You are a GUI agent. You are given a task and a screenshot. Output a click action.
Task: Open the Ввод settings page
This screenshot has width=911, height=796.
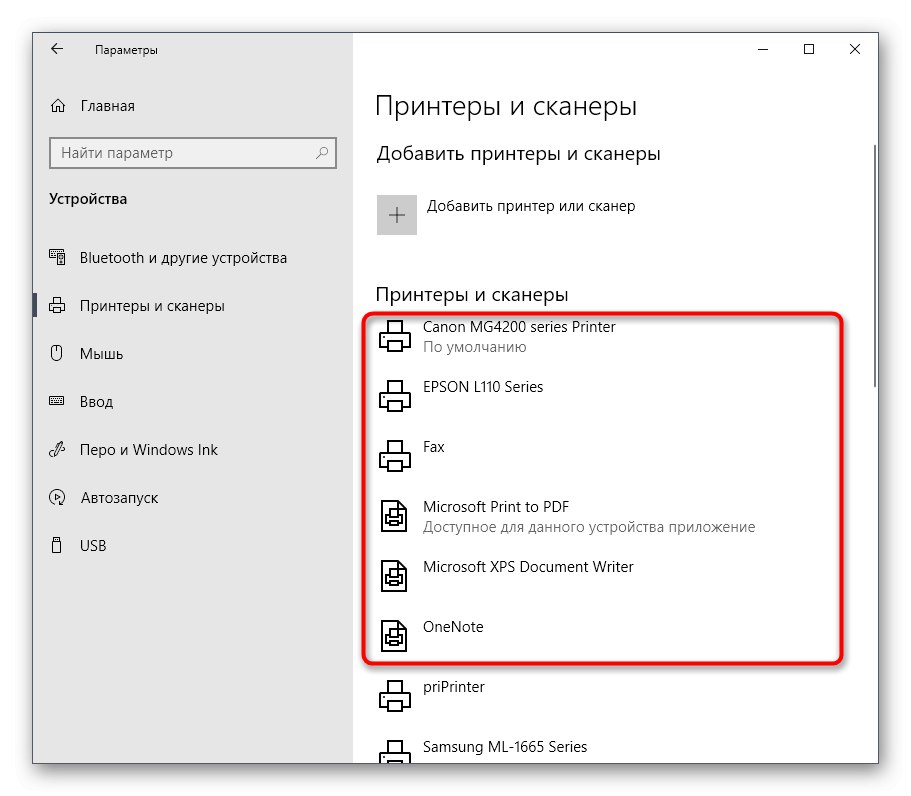pyautogui.click(x=96, y=401)
